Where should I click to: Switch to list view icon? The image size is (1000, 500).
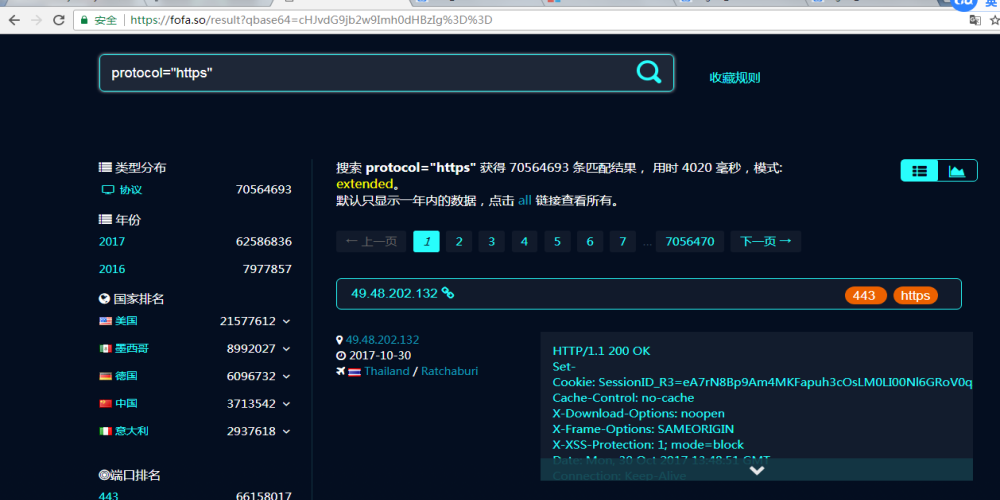(x=919, y=170)
